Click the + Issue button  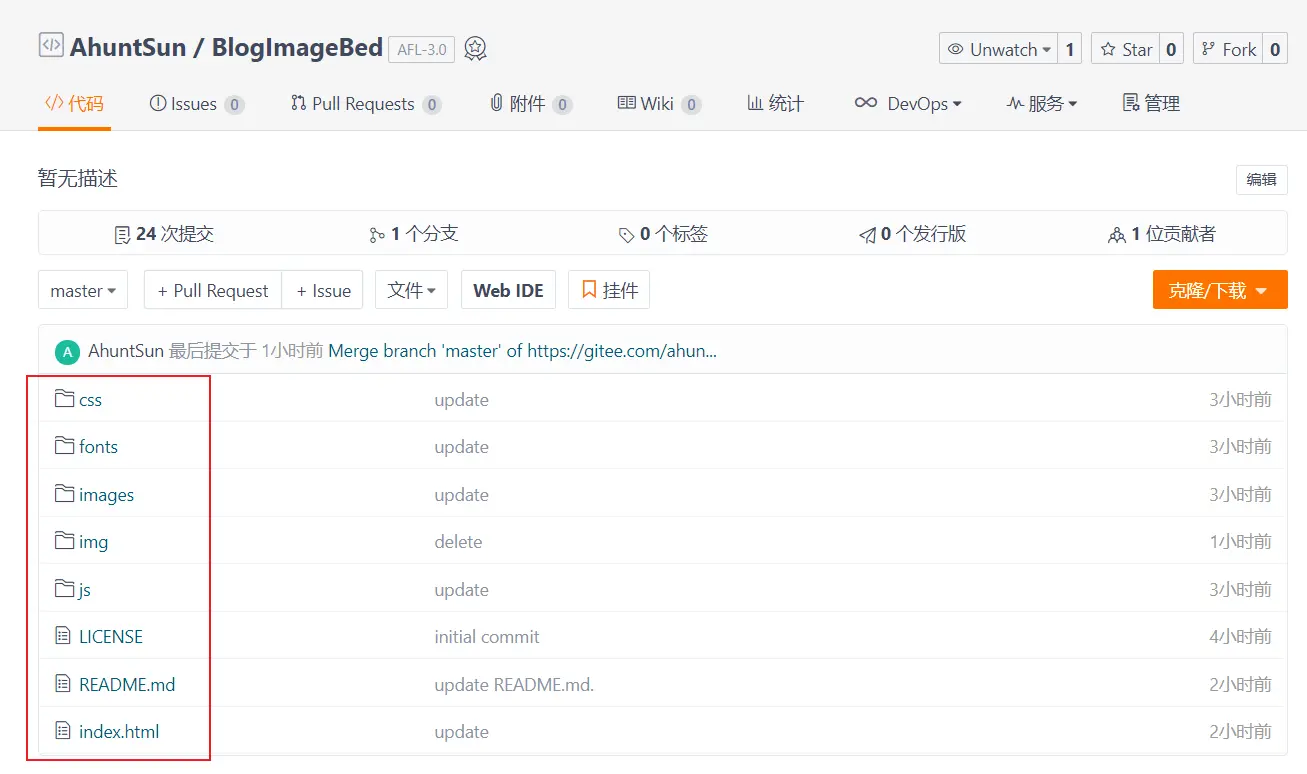tap(324, 290)
